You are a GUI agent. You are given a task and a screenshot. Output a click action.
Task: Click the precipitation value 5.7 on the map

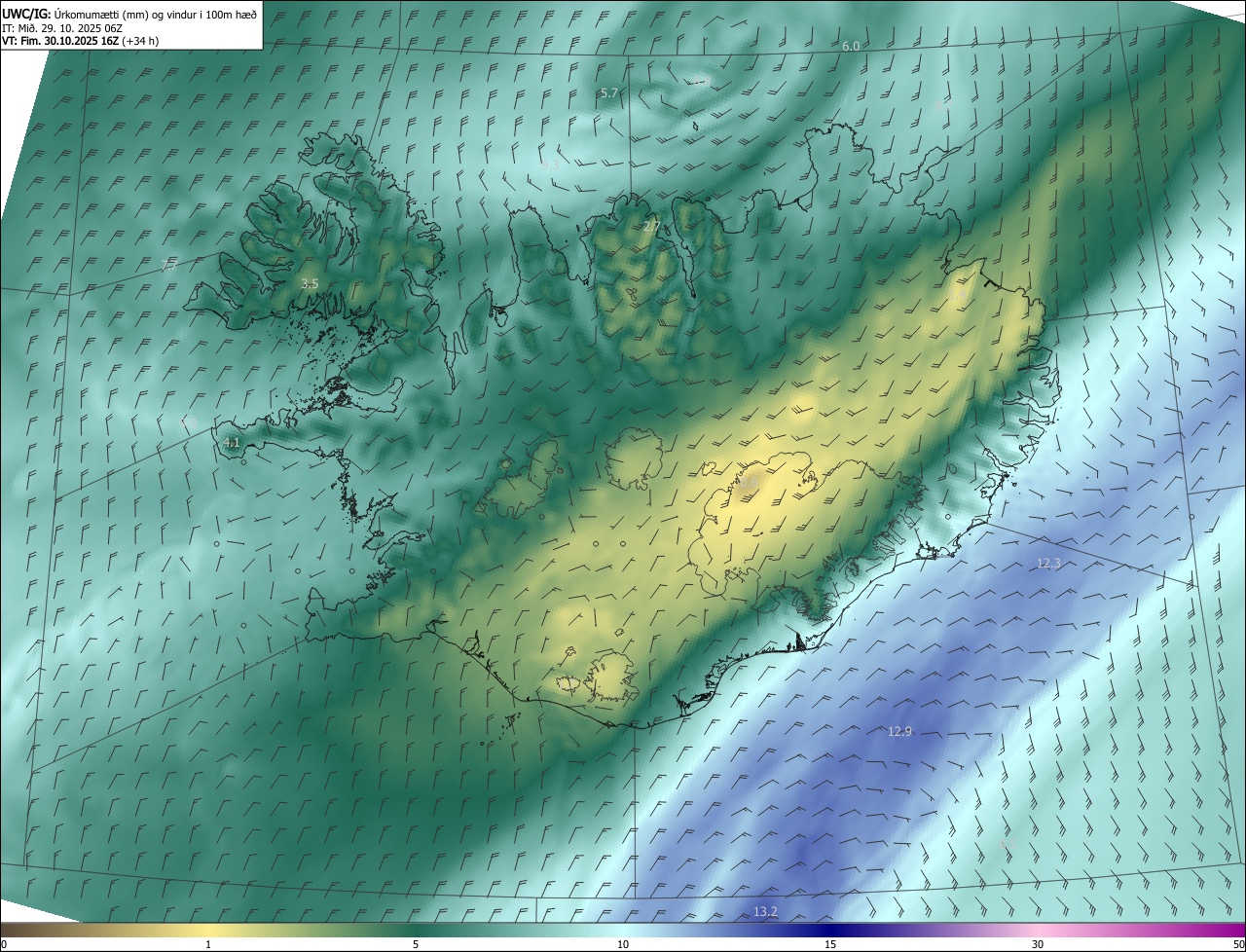609,92
